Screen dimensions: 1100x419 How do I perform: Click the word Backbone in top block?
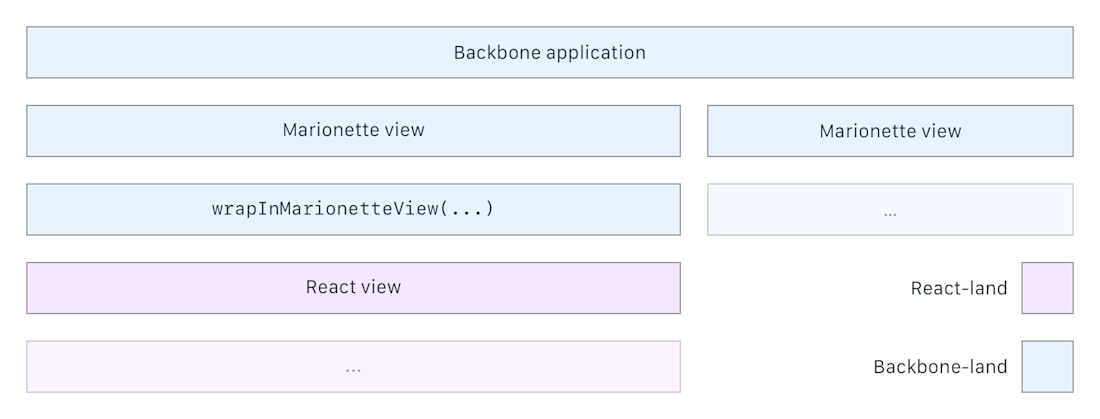pos(497,52)
